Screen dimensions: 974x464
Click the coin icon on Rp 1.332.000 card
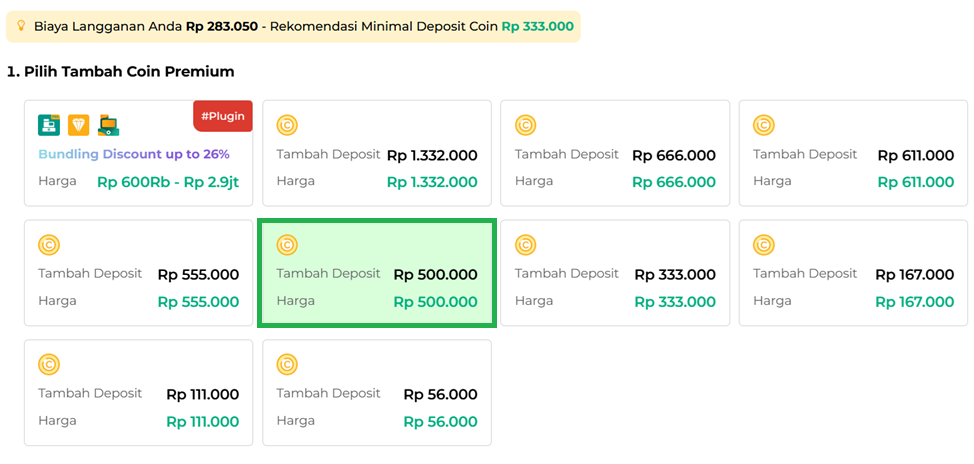point(287,125)
